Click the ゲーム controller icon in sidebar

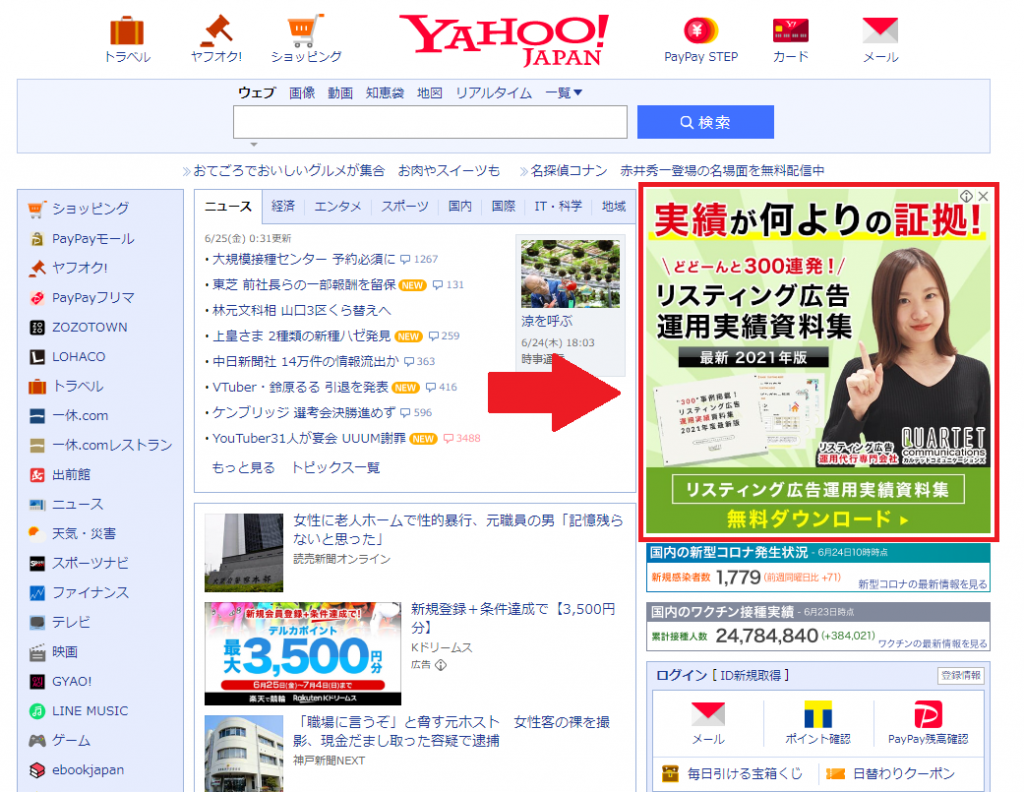pyautogui.click(x=37, y=740)
